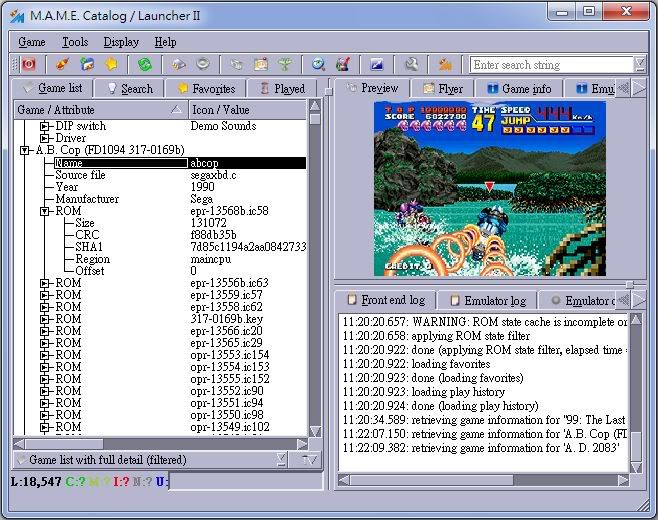Select the Preview tab
The height and width of the screenshot is (520, 658).
click(372, 88)
